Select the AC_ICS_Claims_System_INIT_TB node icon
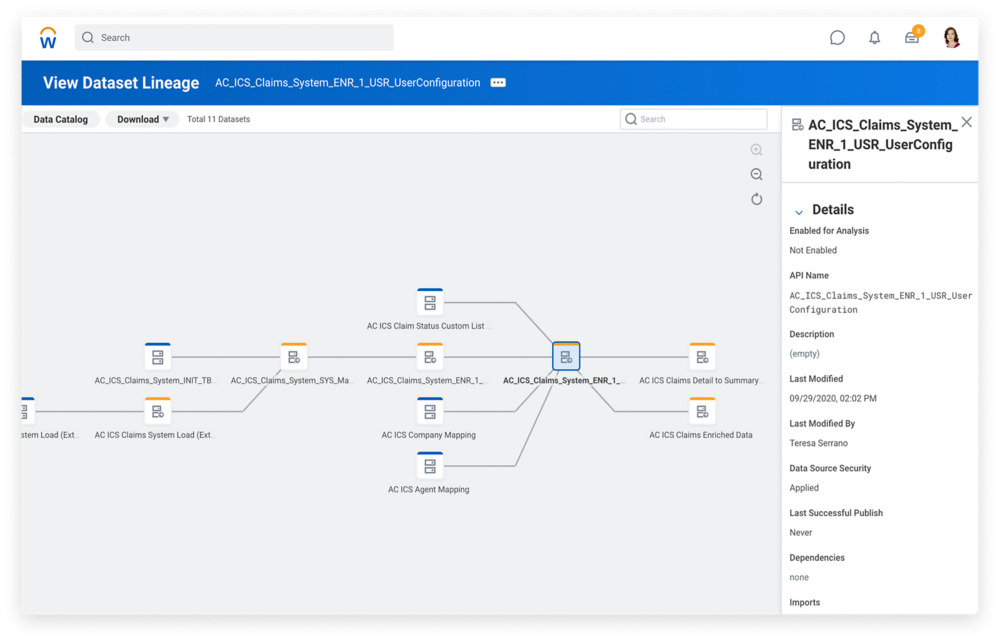 (x=158, y=356)
